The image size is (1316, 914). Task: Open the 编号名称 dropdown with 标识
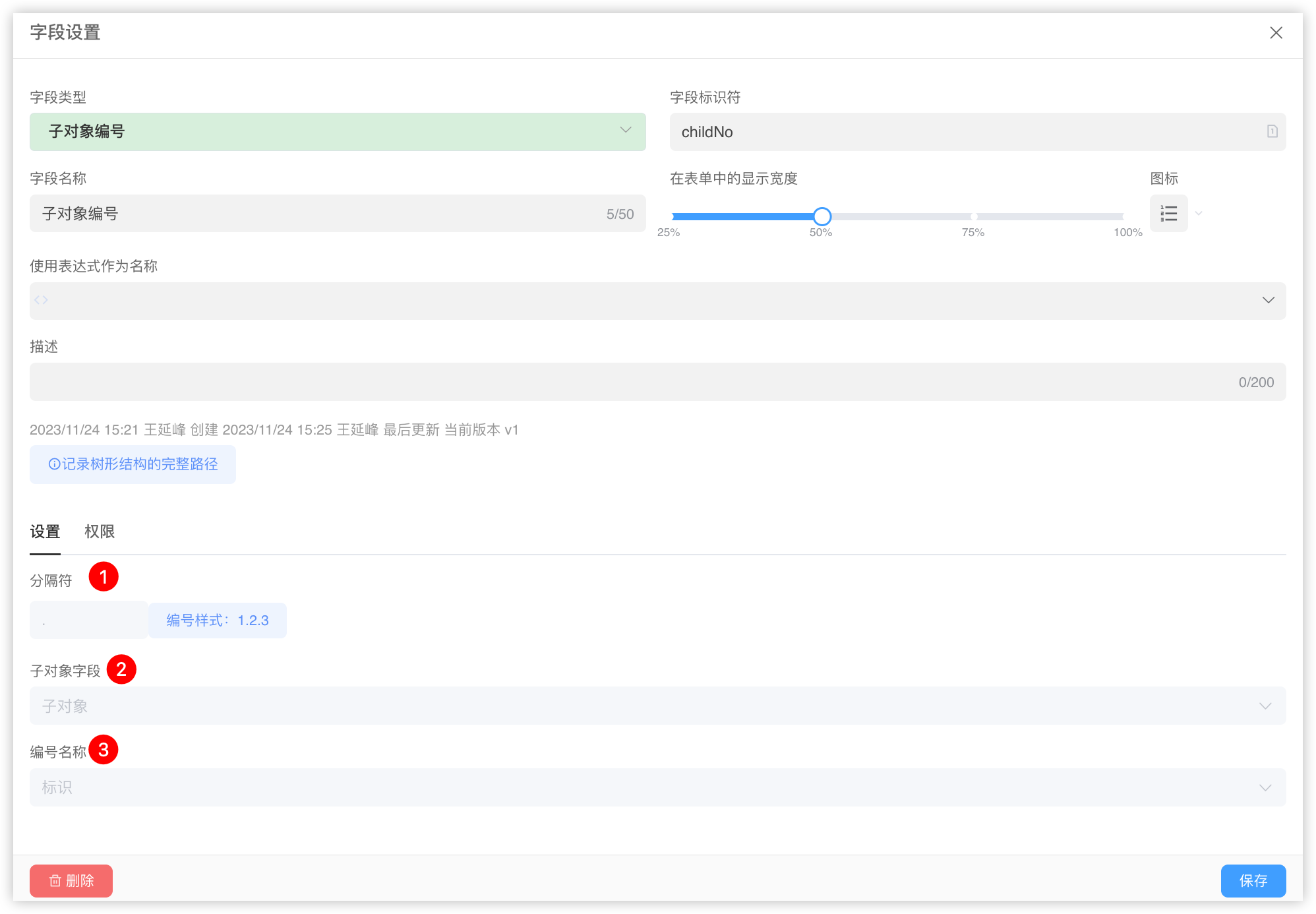(657, 787)
